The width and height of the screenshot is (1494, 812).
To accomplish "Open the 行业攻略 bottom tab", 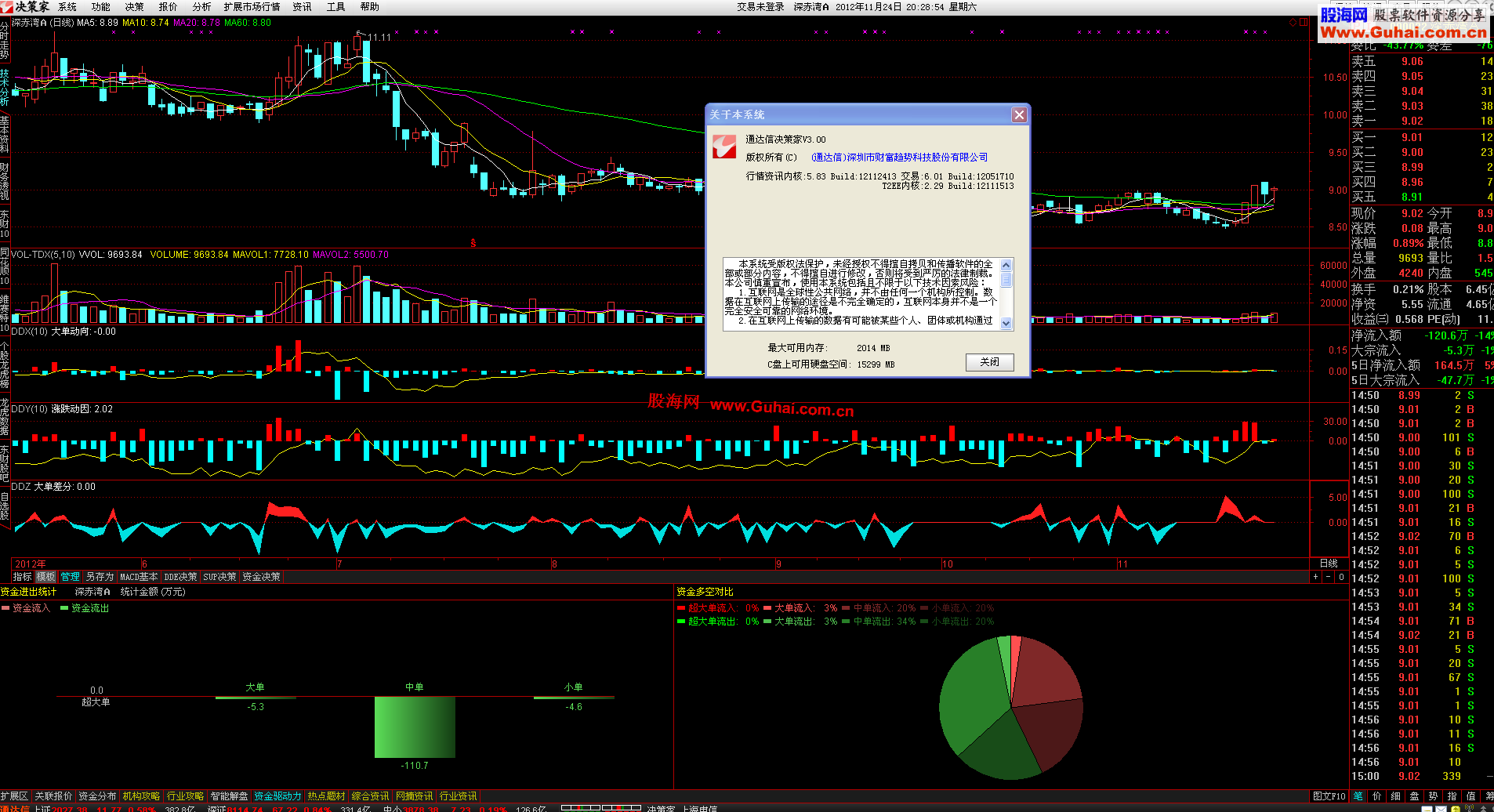I will point(185,796).
